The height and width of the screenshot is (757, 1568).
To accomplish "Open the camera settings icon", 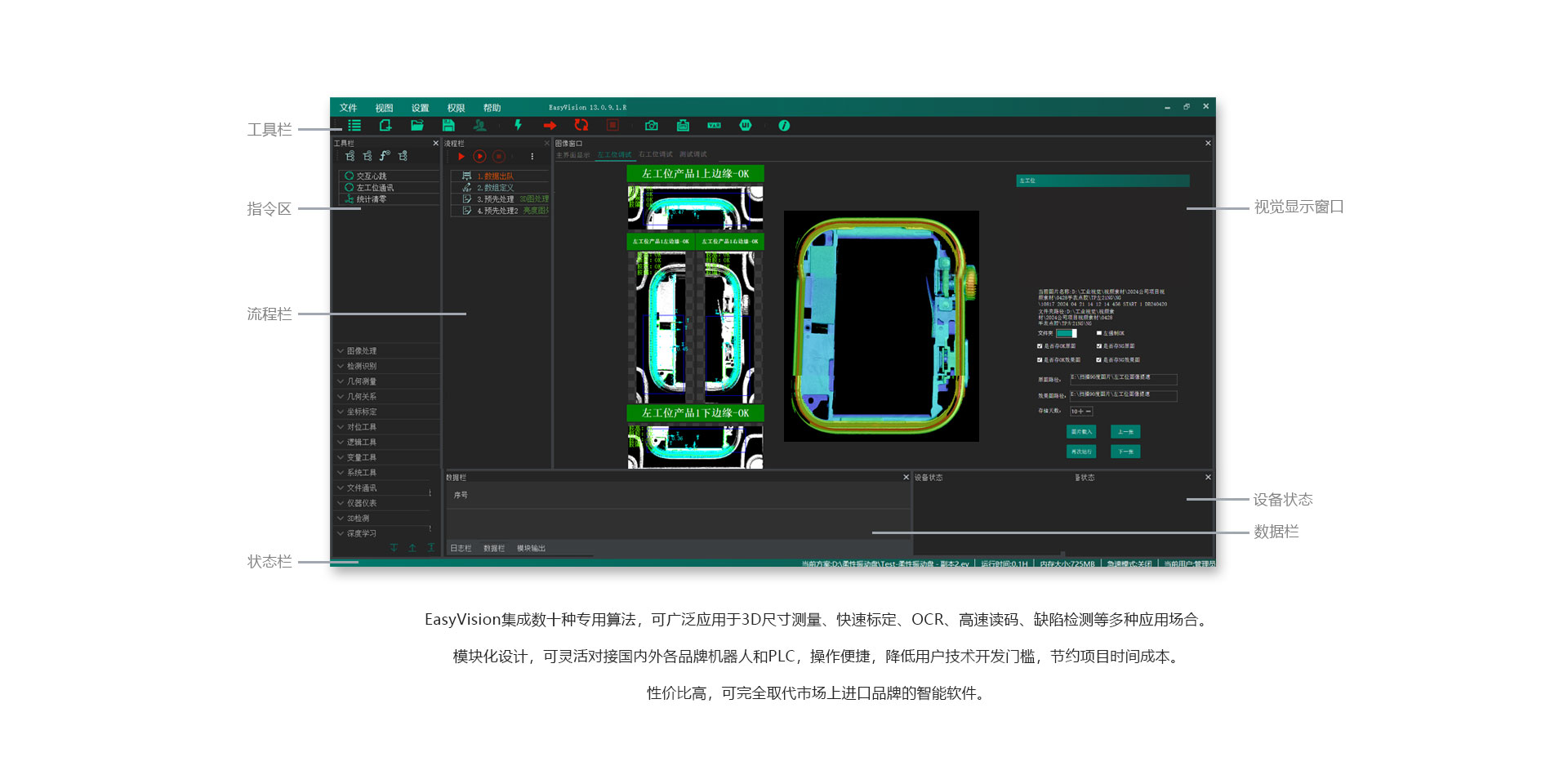I will pos(652,125).
